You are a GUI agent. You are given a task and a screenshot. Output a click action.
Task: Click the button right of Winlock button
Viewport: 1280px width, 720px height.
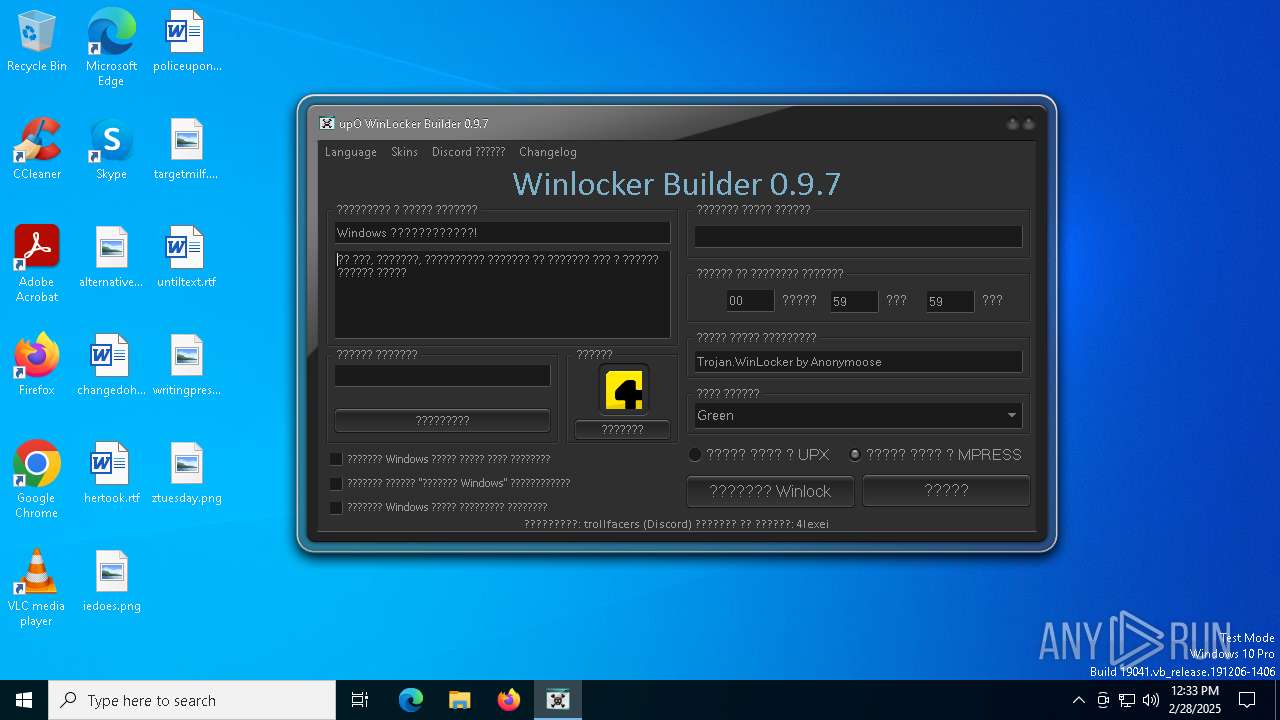946,490
